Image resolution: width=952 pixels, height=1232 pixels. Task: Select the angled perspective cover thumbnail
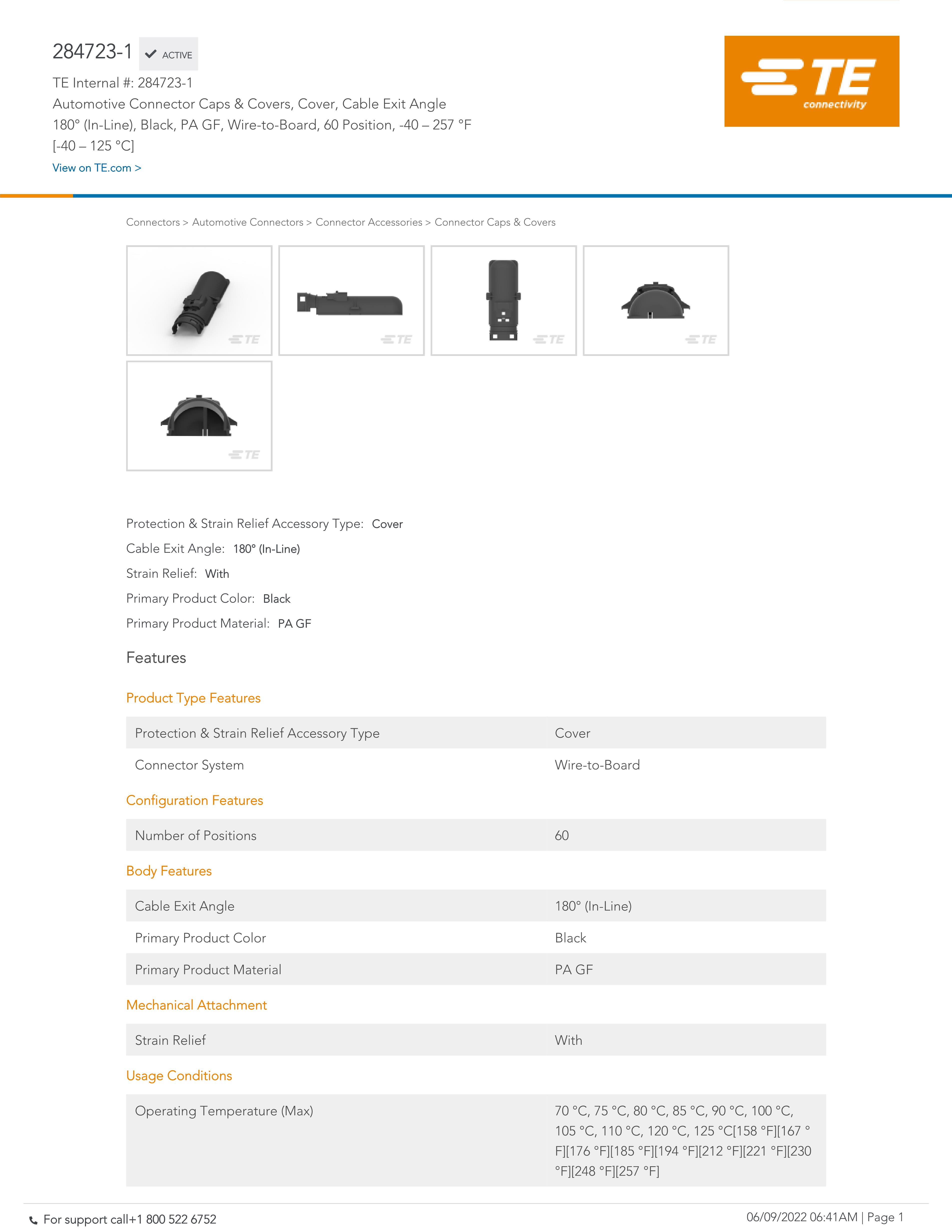pos(199,300)
